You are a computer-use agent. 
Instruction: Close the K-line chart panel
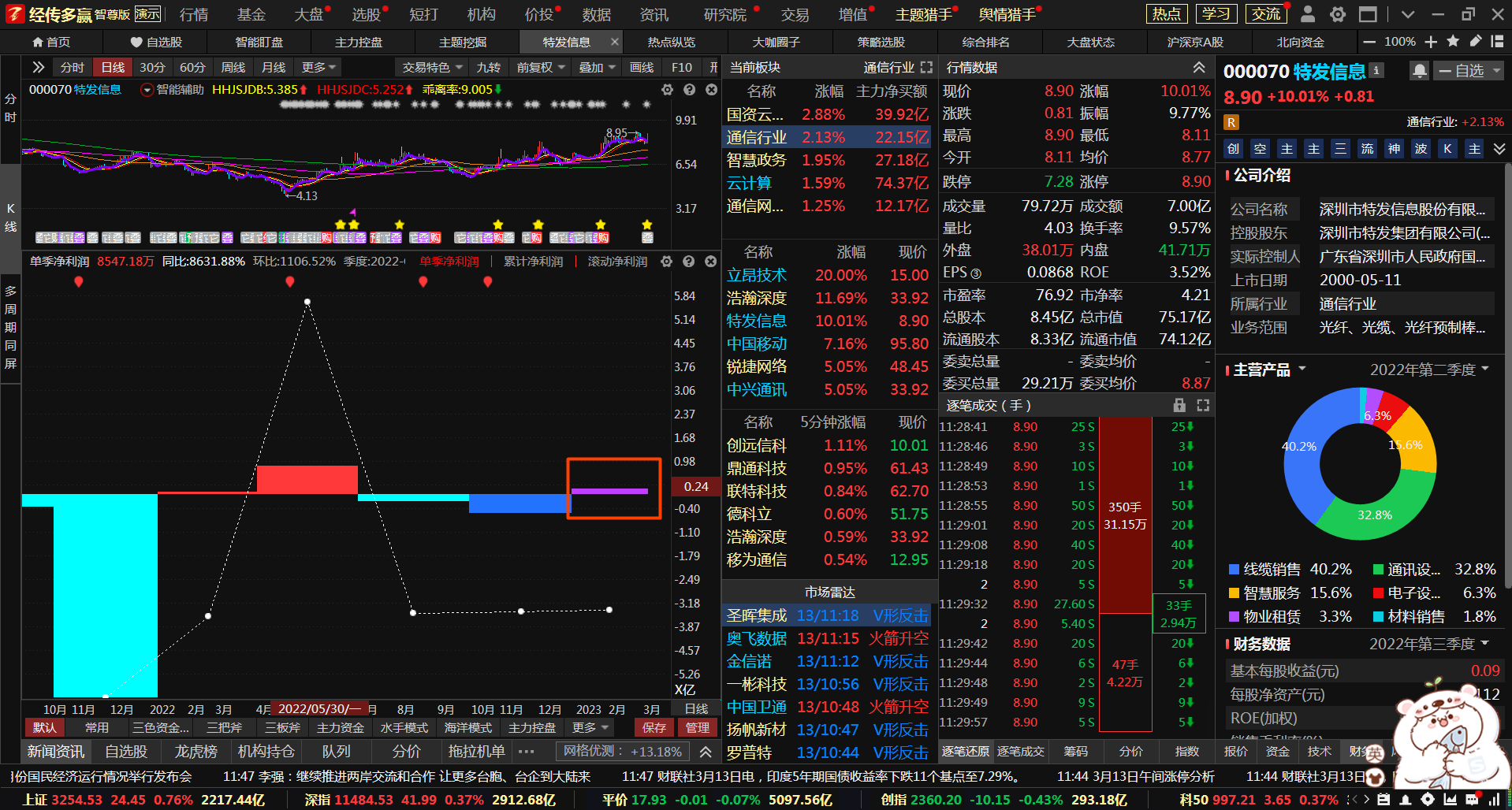coord(711,90)
